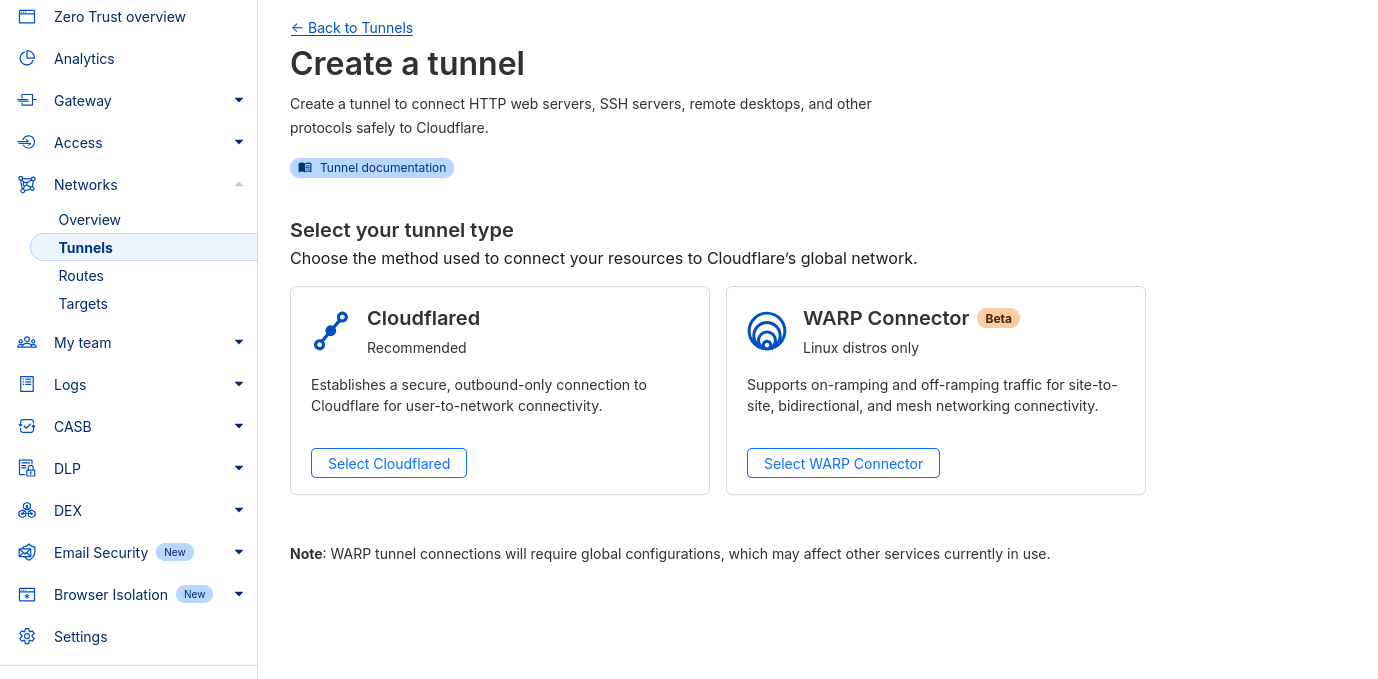Expand the DLP dropdown arrow
1378x679 pixels.
point(239,468)
